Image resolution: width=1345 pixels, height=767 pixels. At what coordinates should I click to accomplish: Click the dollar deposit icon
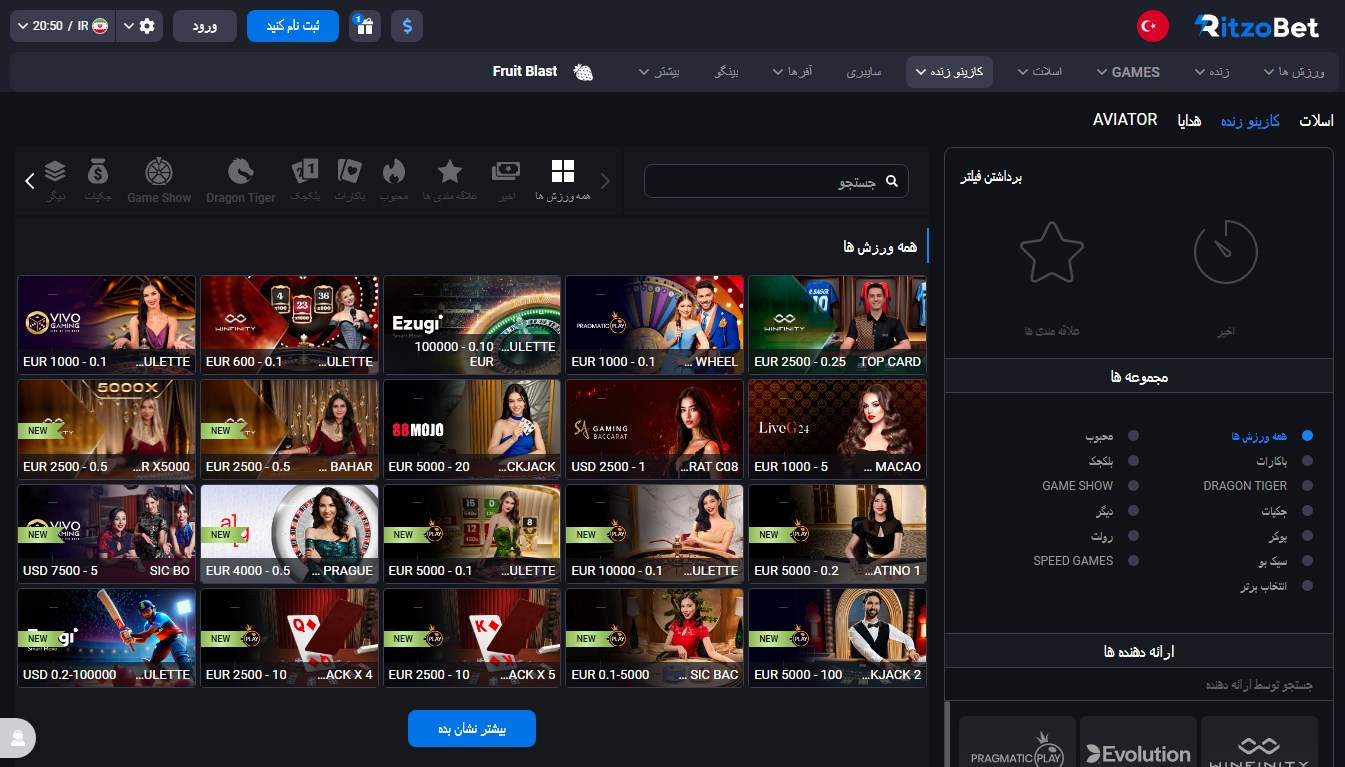point(407,26)
